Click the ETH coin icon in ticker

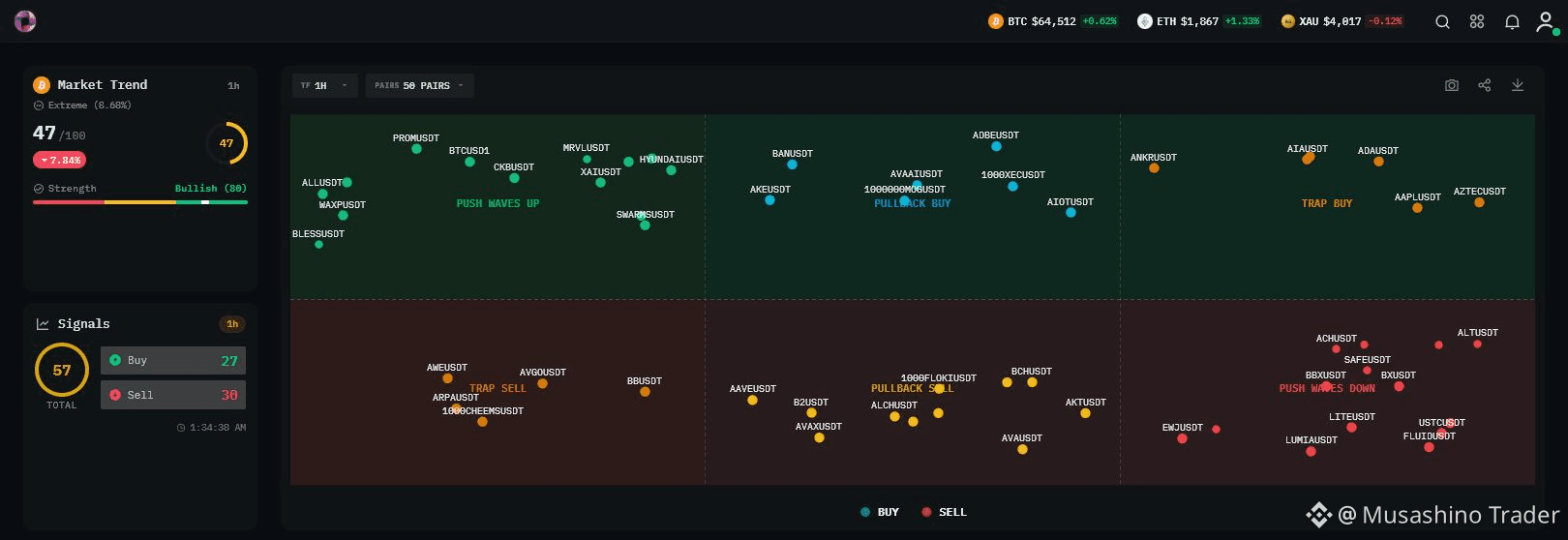(1144, 21)
